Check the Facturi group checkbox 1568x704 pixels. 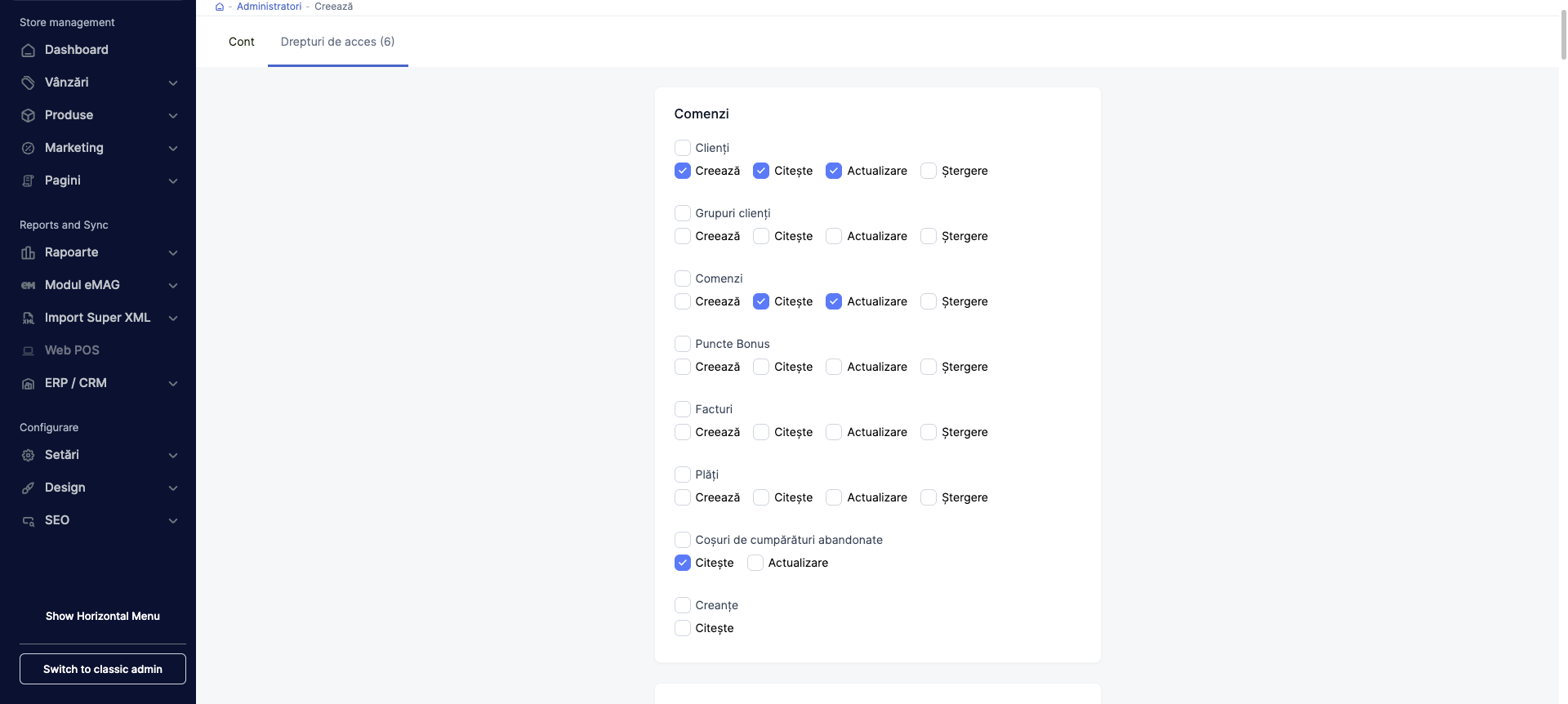click(683, 409)
